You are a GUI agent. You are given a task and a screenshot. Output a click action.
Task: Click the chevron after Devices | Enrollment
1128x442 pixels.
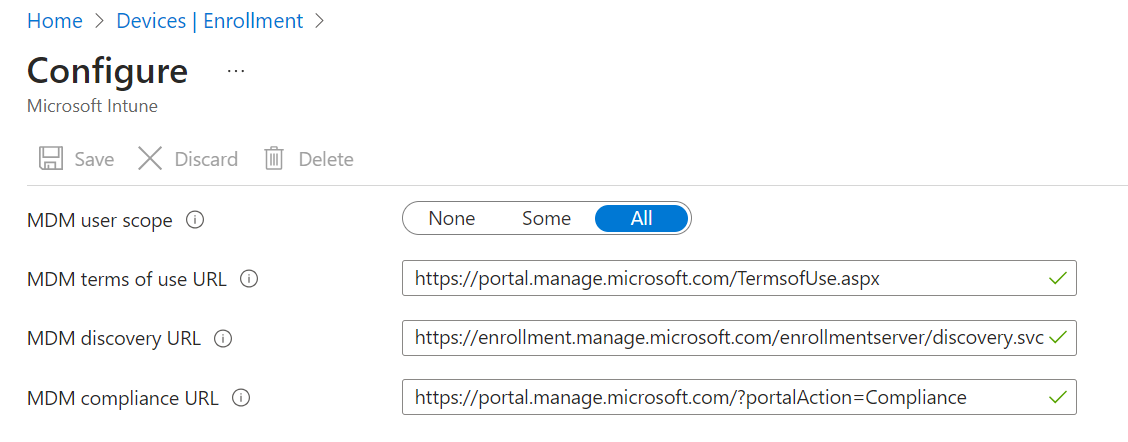click(x=320, y=20)
